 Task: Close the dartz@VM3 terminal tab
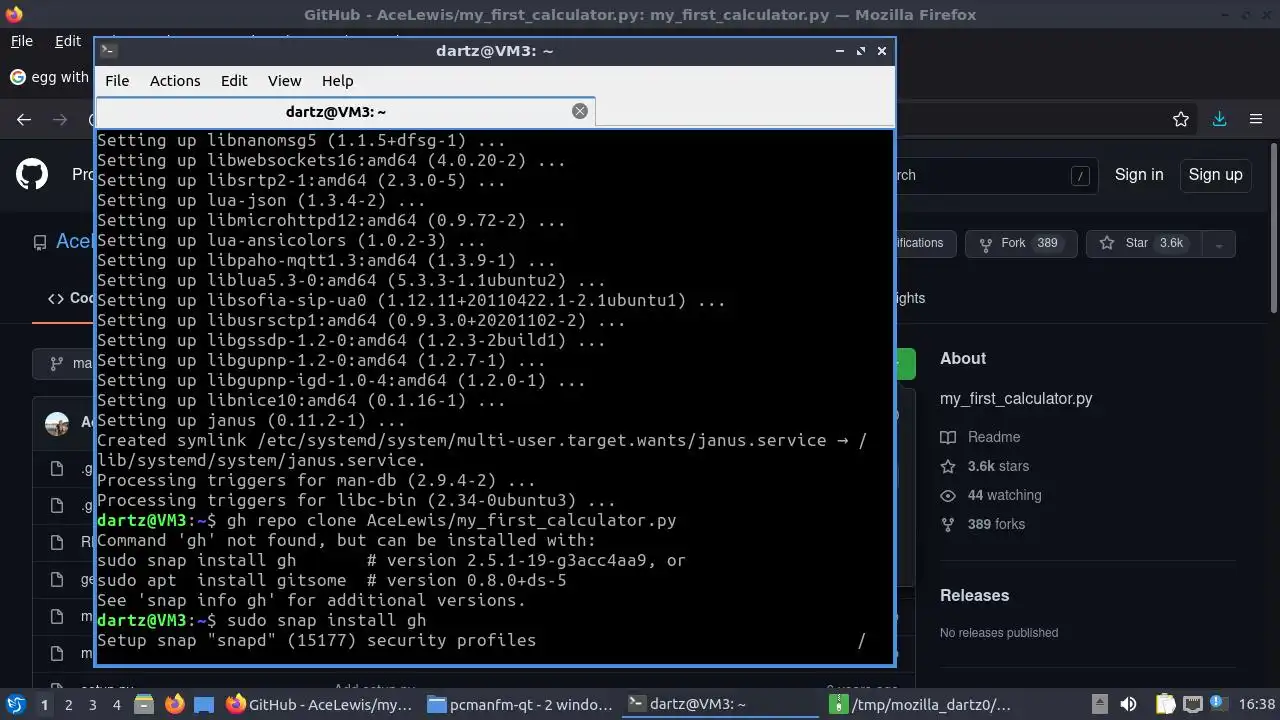click(580, 111)
